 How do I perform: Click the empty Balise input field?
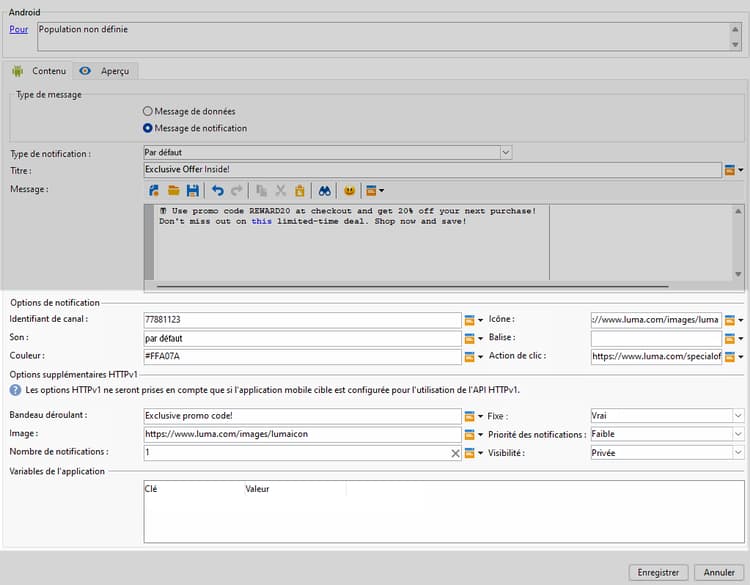point(656,338)
